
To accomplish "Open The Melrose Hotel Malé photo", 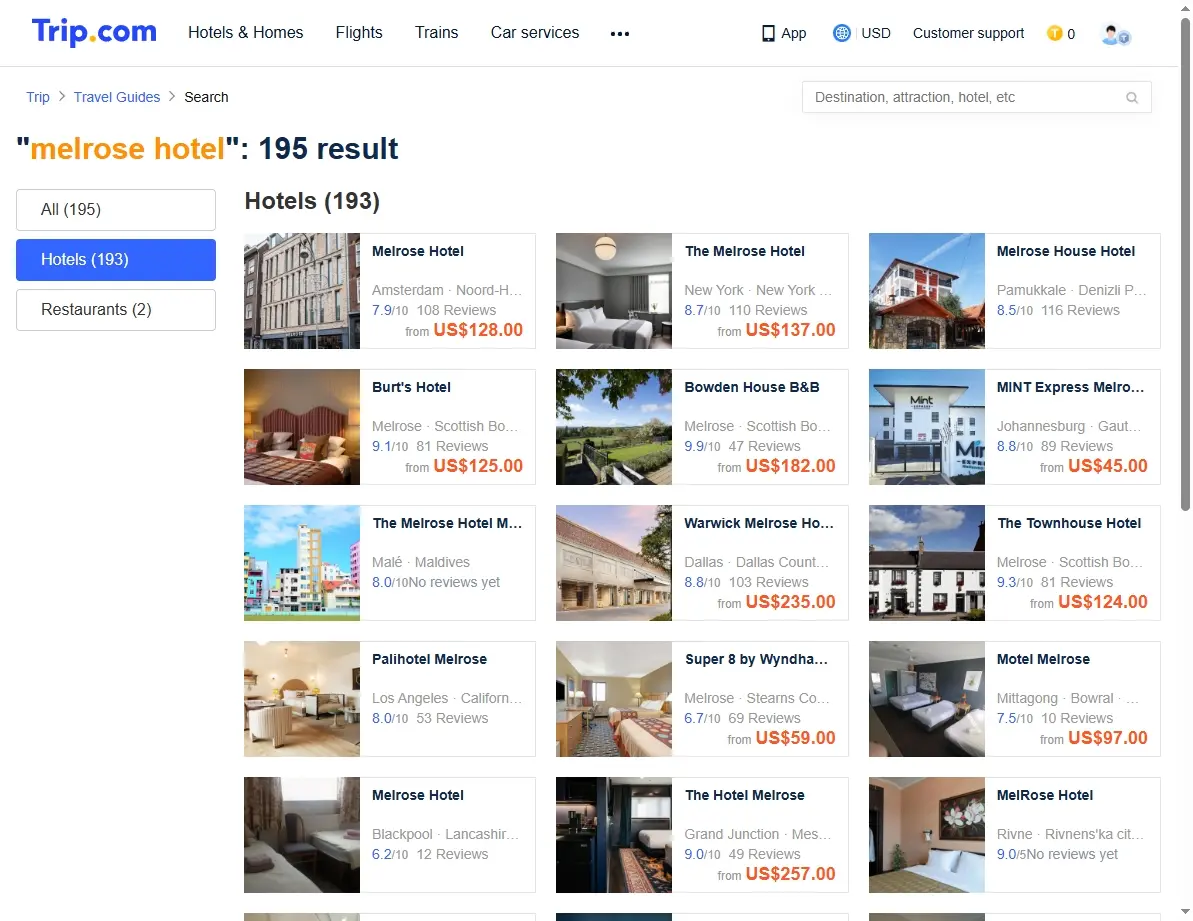I will click(301, 563).
